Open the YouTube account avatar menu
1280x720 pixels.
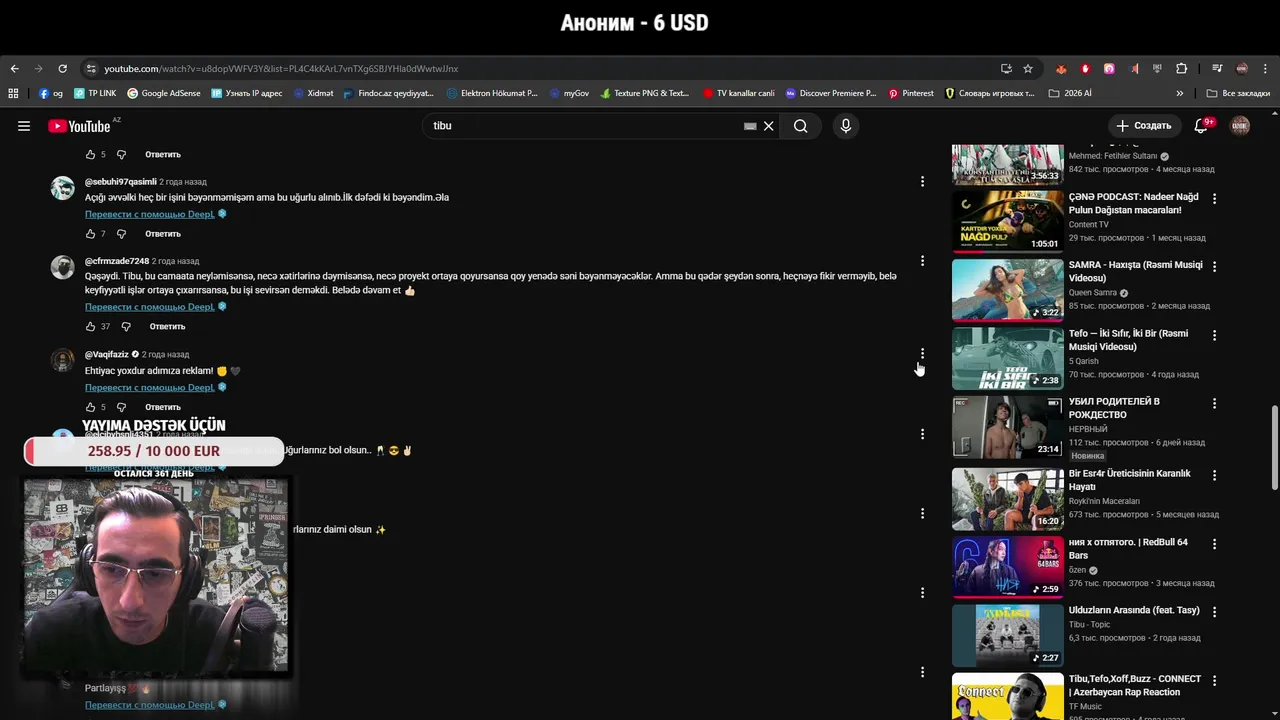(x=1240, y=126)
